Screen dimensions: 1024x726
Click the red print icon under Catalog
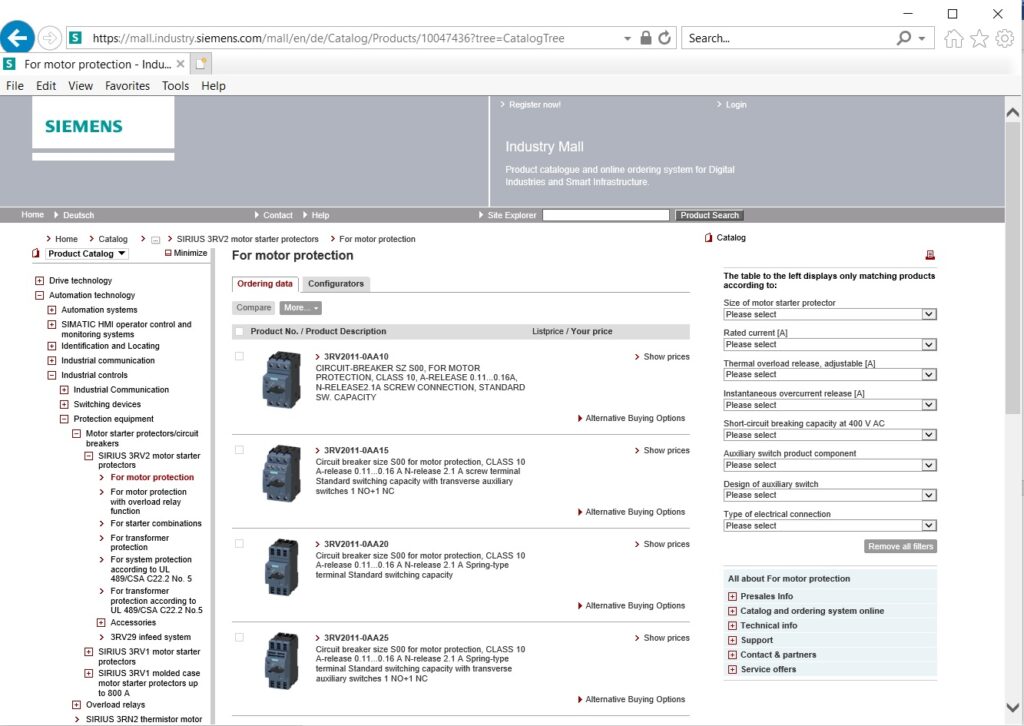[x=930, y=255]
